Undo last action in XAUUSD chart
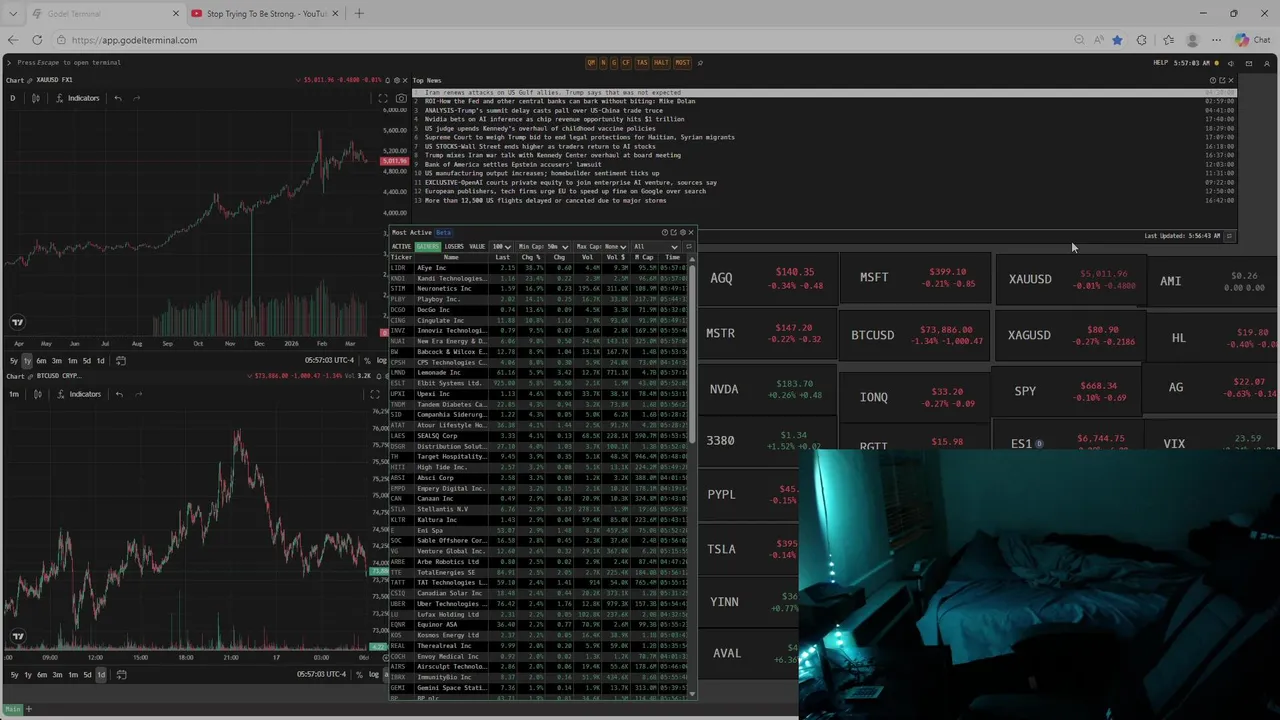This screenshot has width=1280, height=720. pos(118,98)
